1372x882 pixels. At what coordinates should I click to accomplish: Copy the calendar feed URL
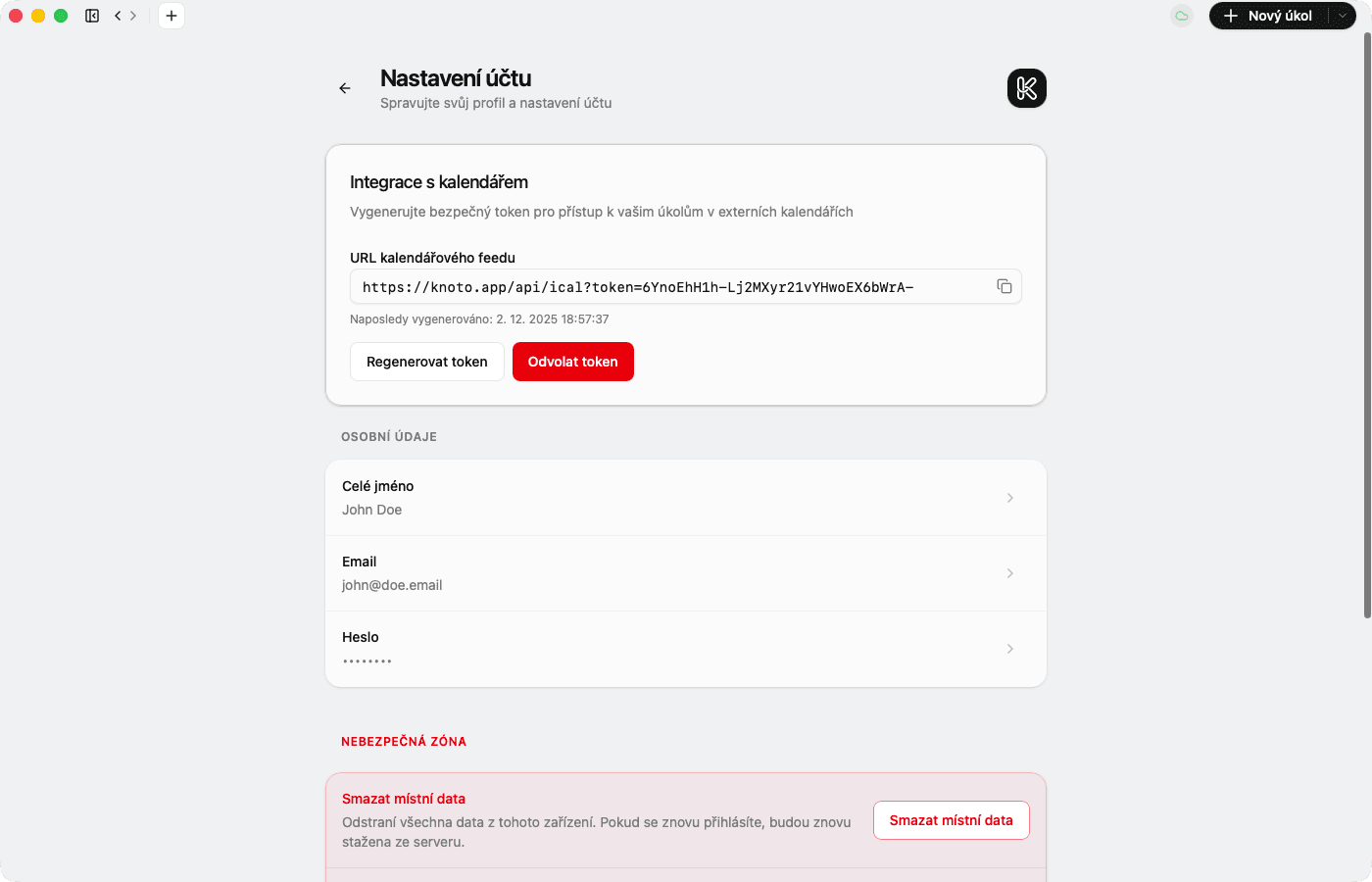(x=1004, y=286)
